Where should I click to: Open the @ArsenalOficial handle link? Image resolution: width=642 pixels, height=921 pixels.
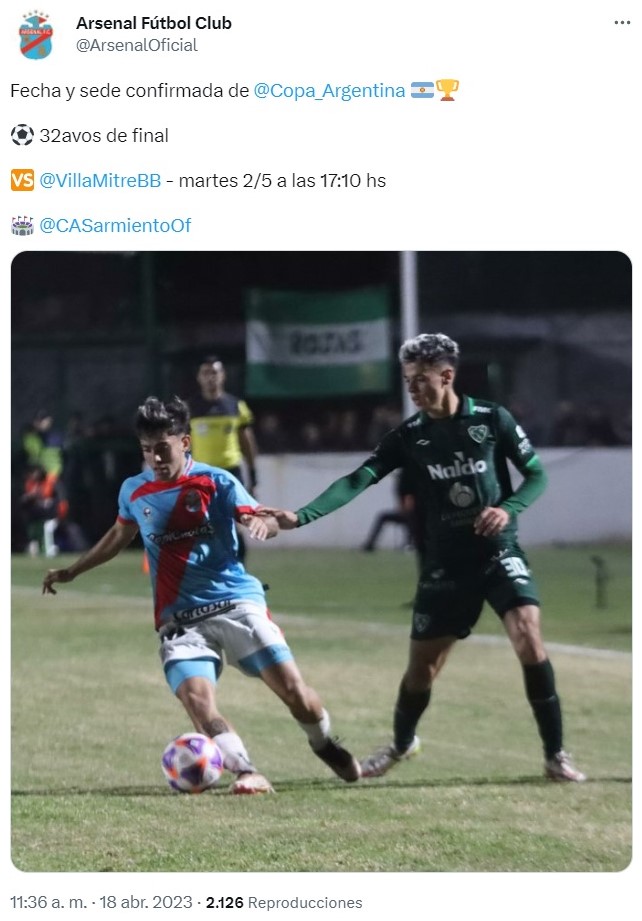[137, 45]
